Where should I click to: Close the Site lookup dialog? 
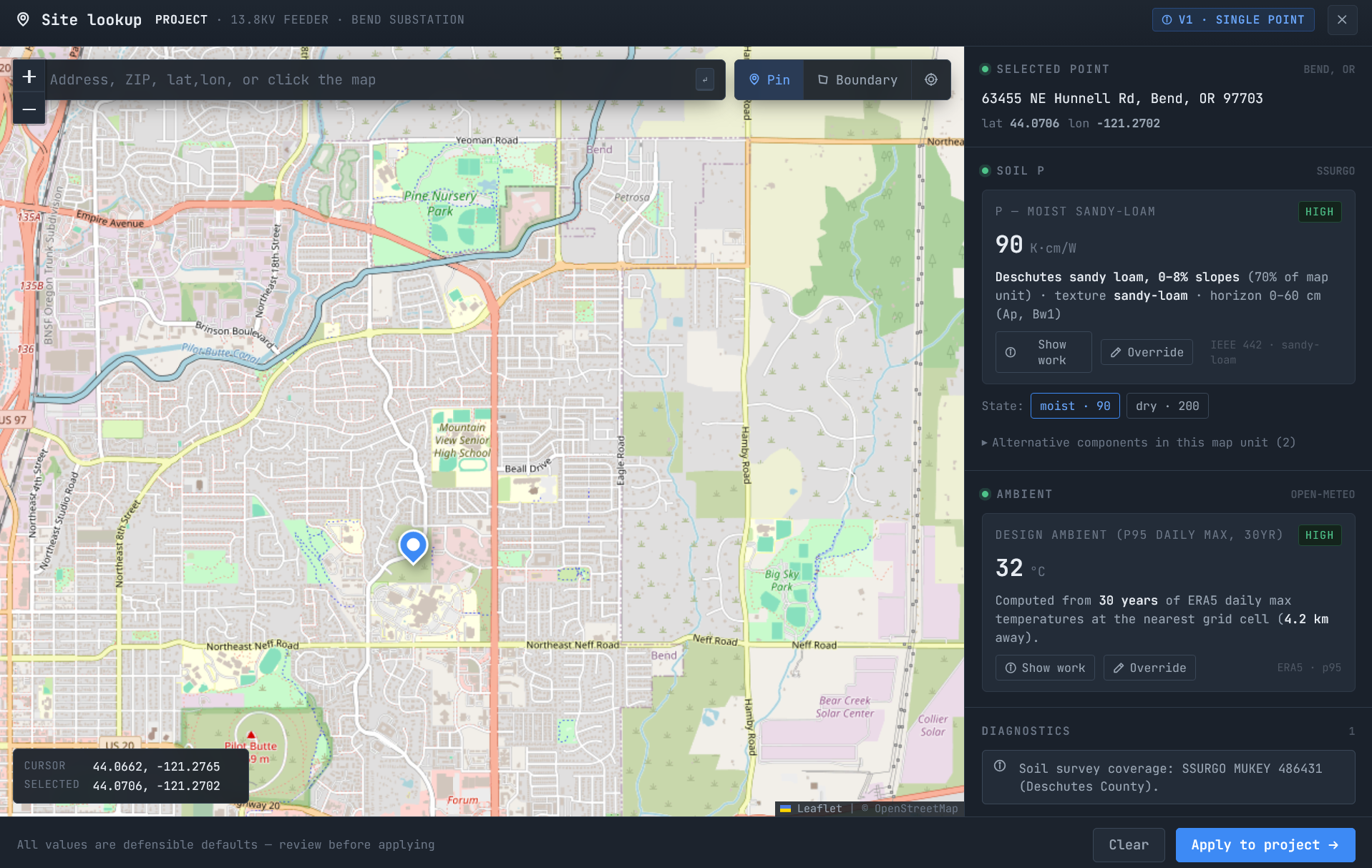[1342, 20]
